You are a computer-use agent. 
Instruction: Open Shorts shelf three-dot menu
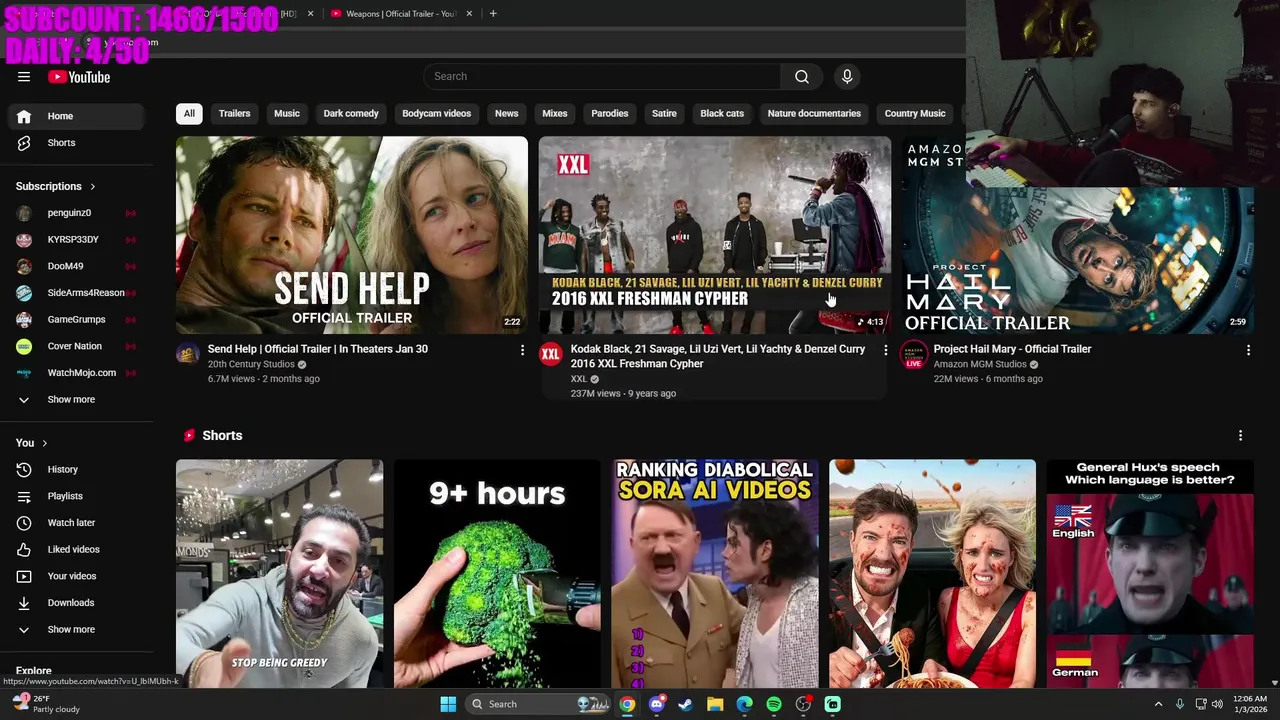coord(1240,436)
